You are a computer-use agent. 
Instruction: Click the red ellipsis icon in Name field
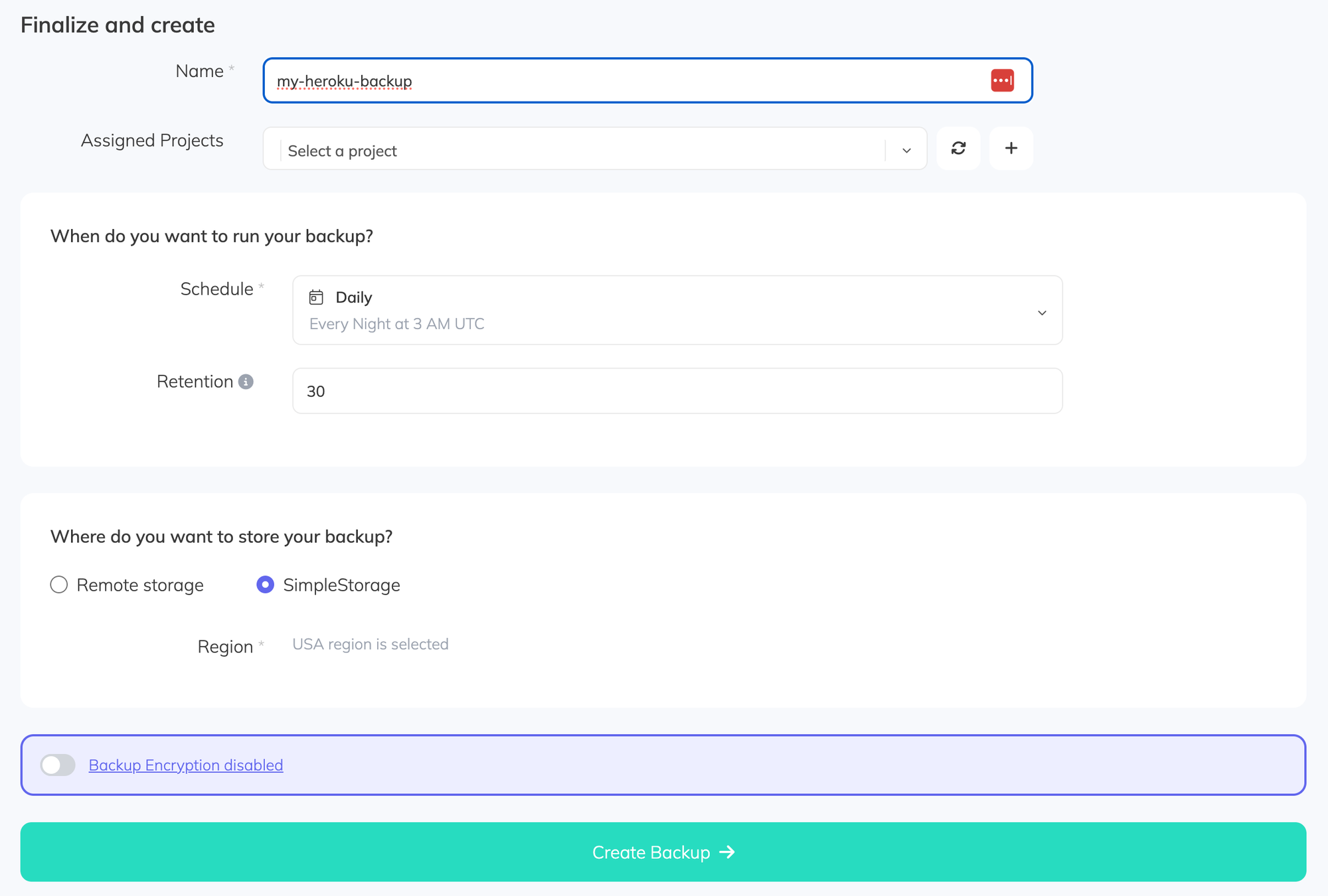click(1002, 80)
